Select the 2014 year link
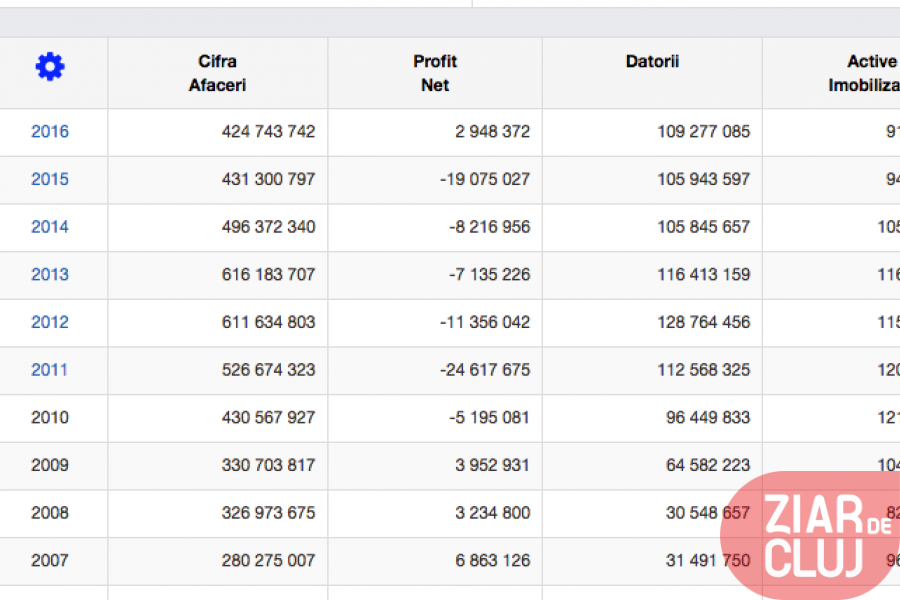Viewport: 900px width, 600px height. click(x=50, y=227)
